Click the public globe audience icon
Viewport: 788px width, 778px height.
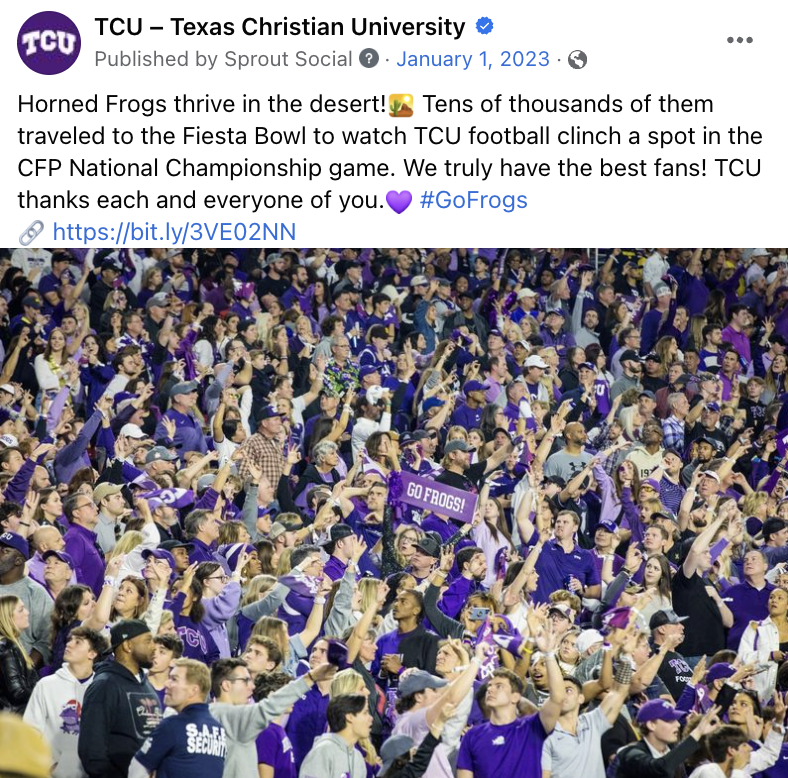pos(577,60)
